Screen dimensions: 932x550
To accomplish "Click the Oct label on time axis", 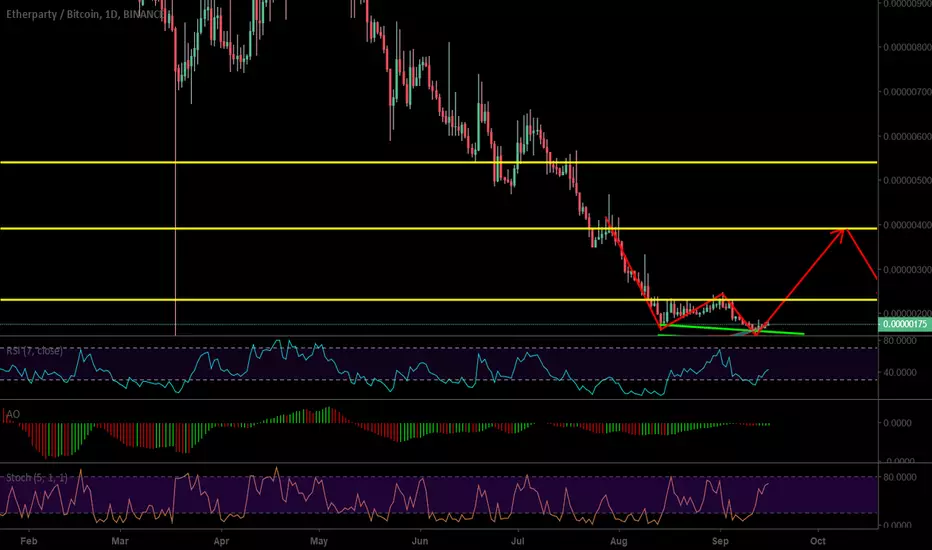I will 818,540.
